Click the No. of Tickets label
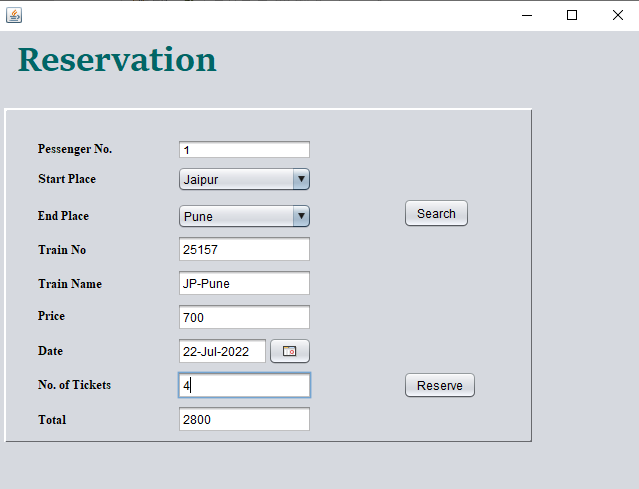The width and height of the screenshot is (639, 489). [75, 385]
